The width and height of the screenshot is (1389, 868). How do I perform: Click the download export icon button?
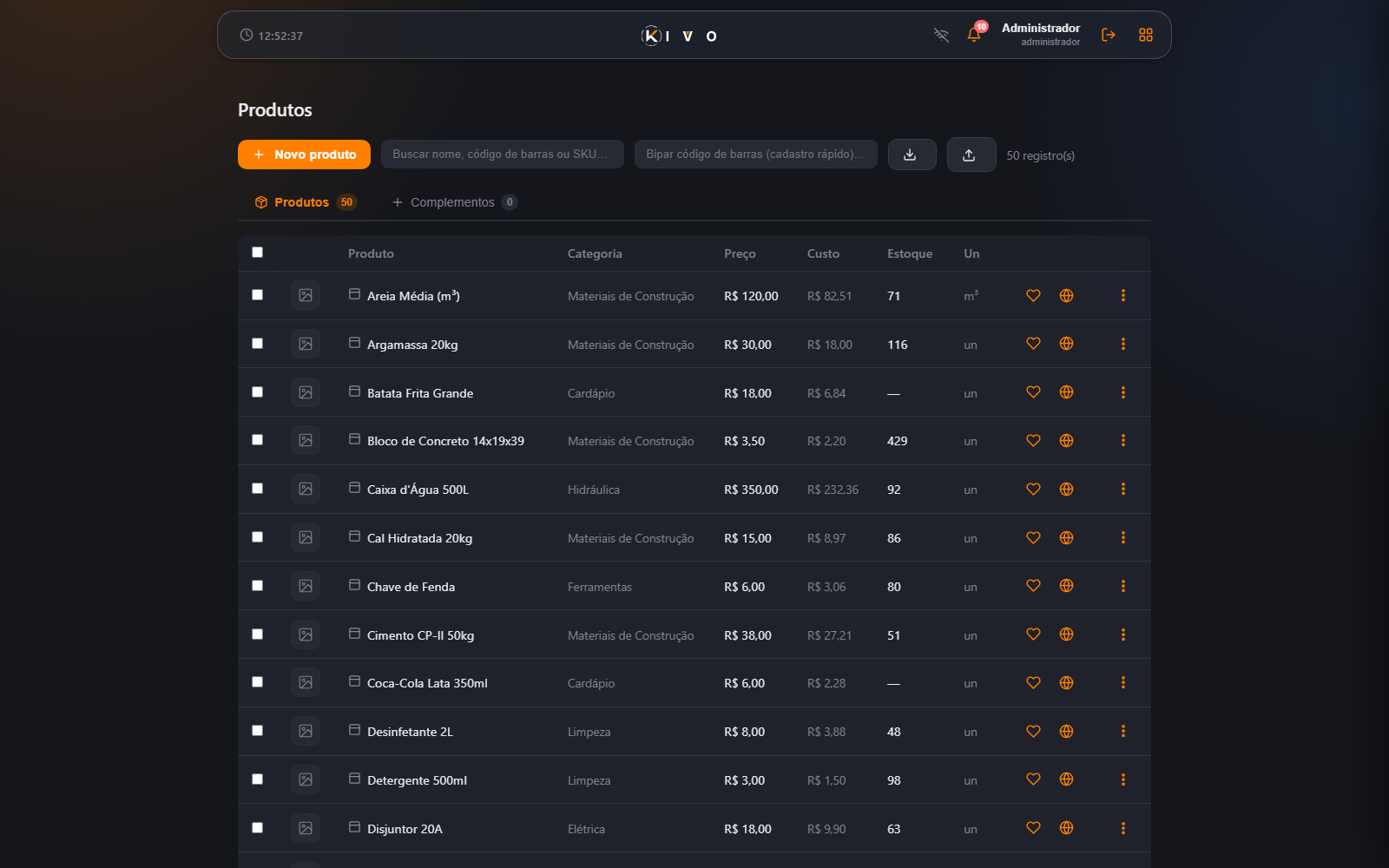pyautogui.click(x=912, y=155)
